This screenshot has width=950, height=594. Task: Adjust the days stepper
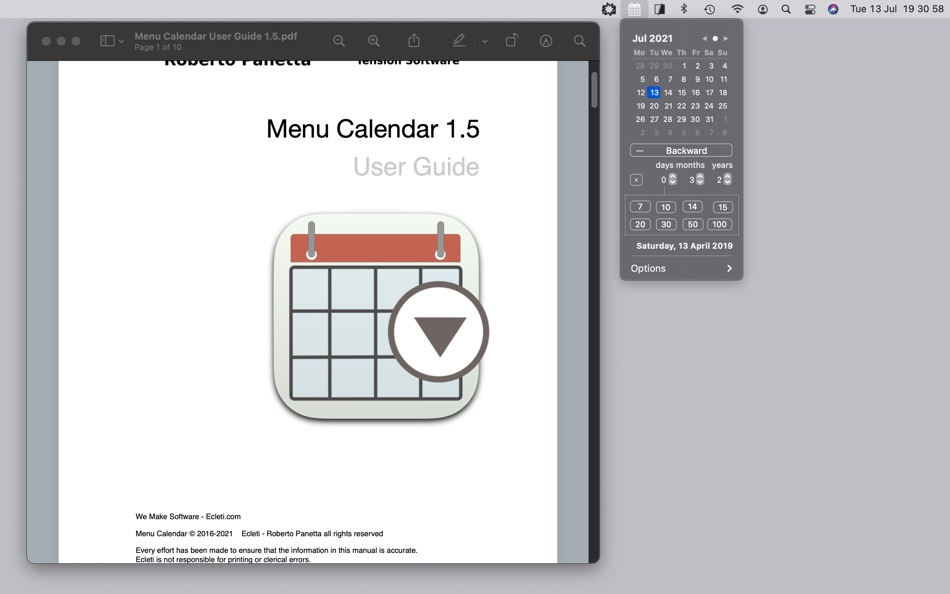pyautogui.click(x=673, y=179)
